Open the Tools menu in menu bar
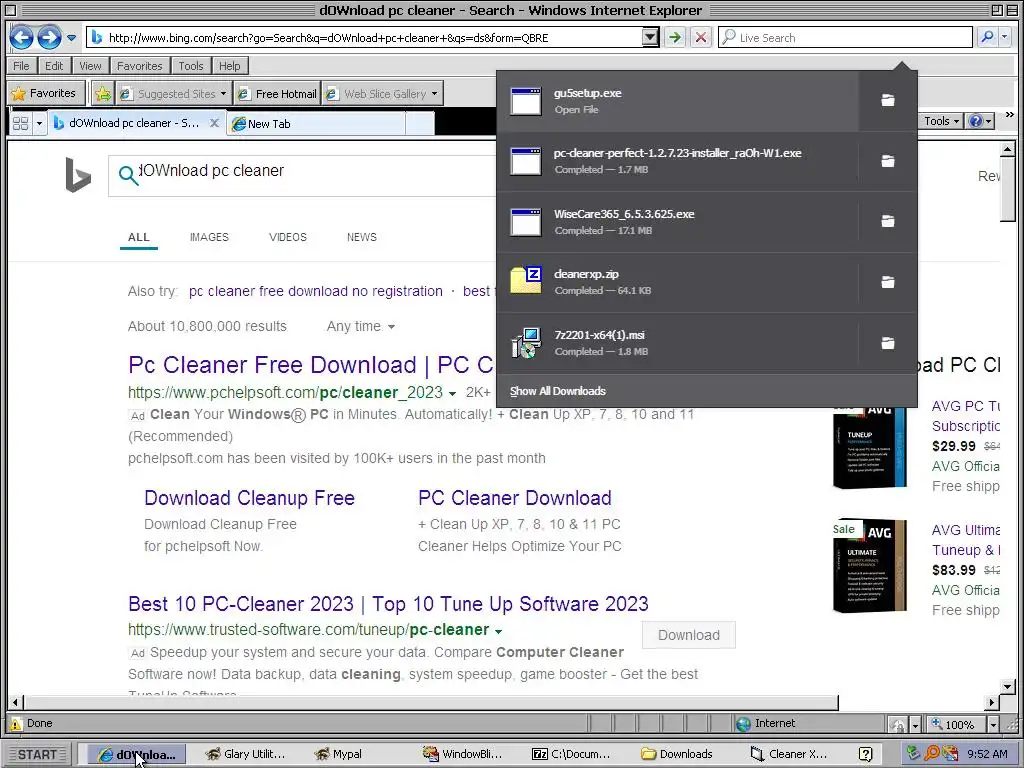This screenshot has height=768, width=1024. (x=191, y=66)
